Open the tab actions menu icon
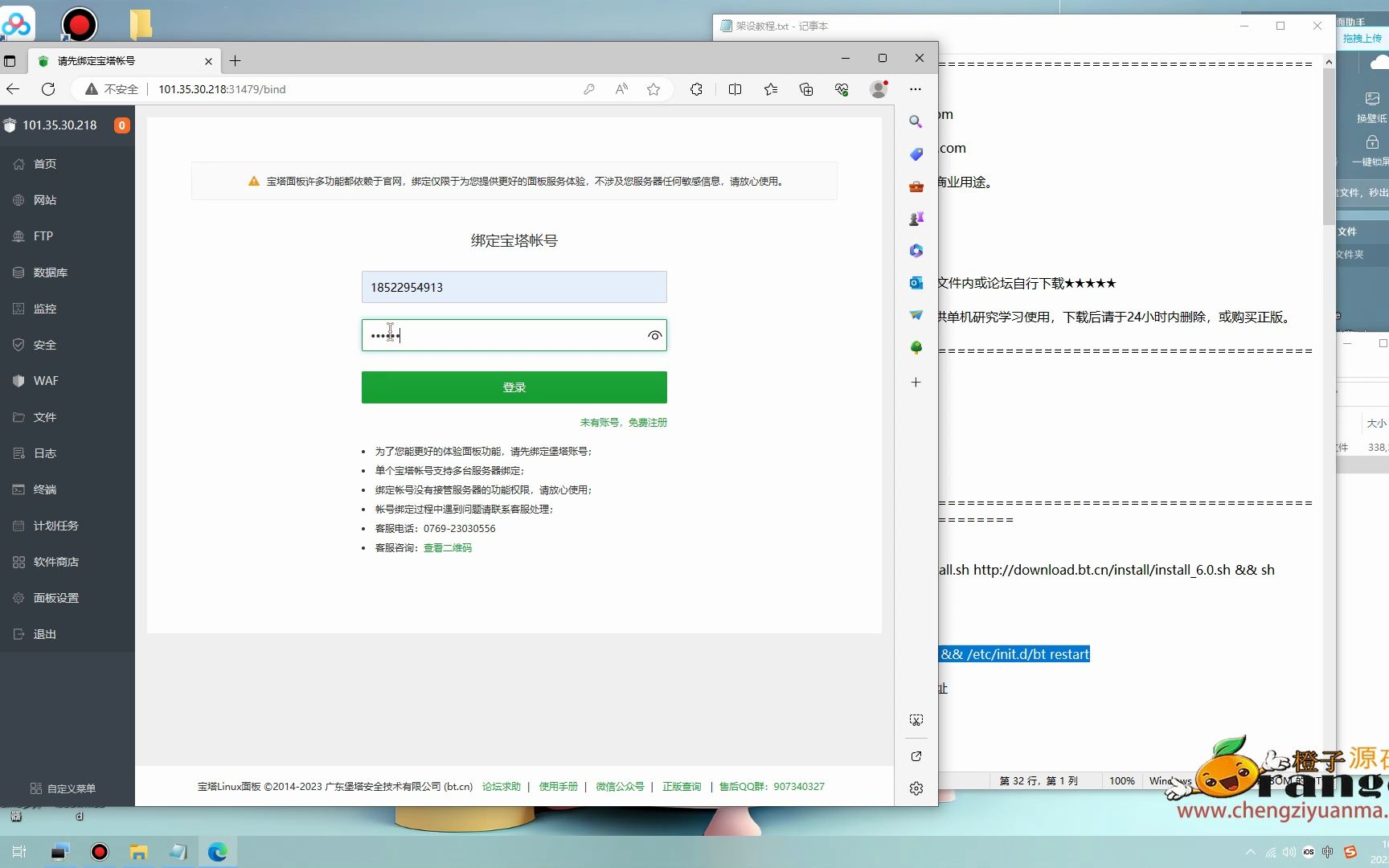Screen dimensions: 1389x868 [x=10, y=61]
